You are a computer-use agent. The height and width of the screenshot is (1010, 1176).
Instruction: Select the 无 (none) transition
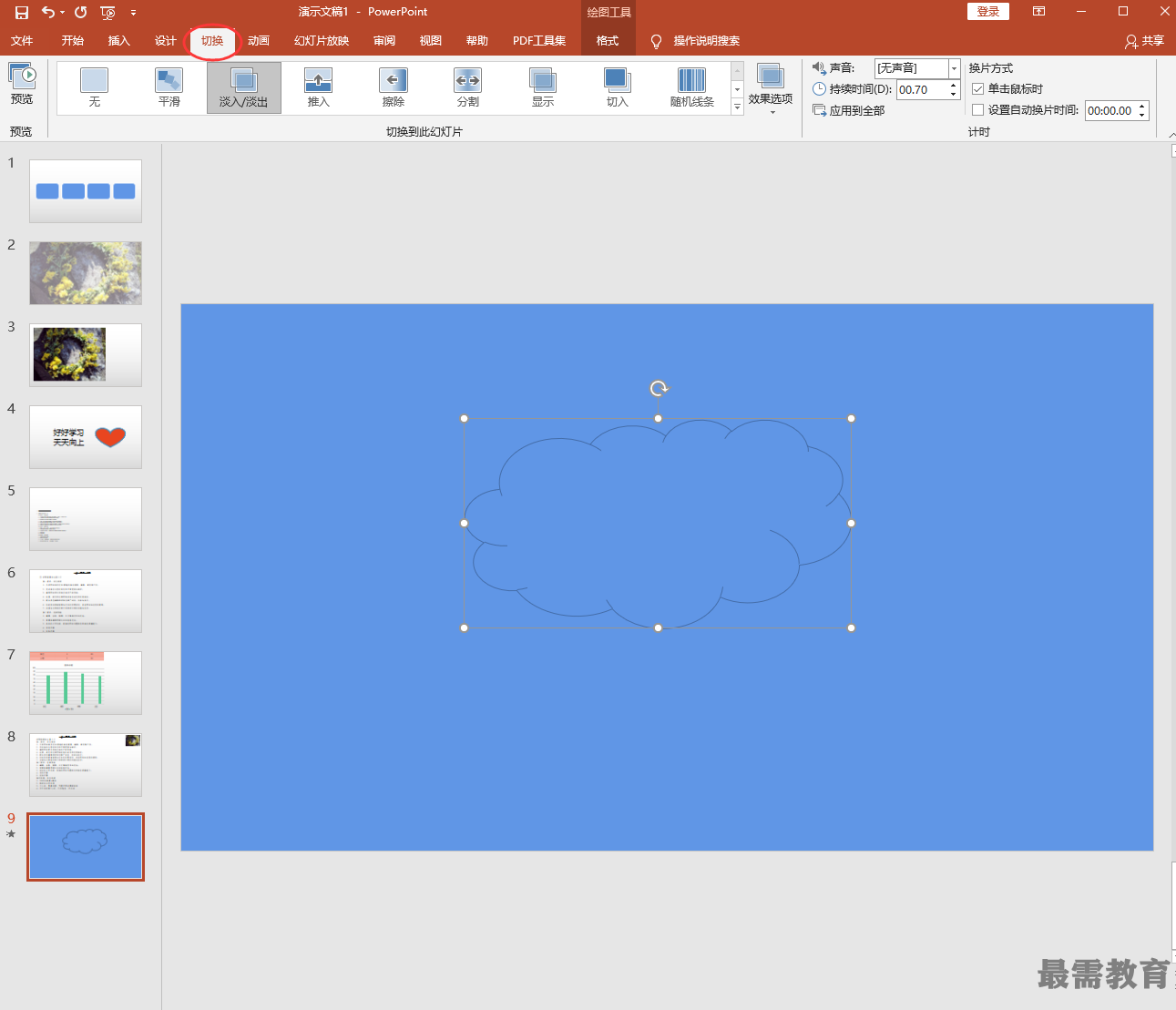95,87
